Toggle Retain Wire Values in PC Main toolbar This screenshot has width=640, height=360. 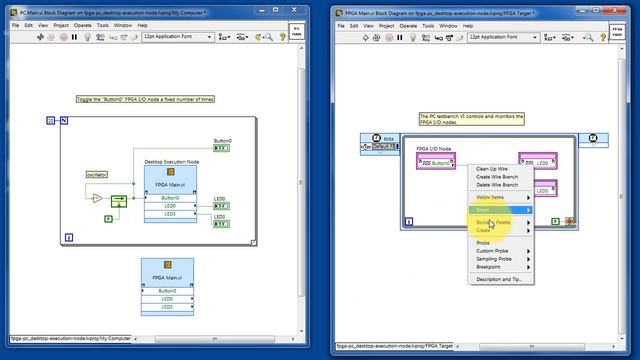tap(100, 37)
